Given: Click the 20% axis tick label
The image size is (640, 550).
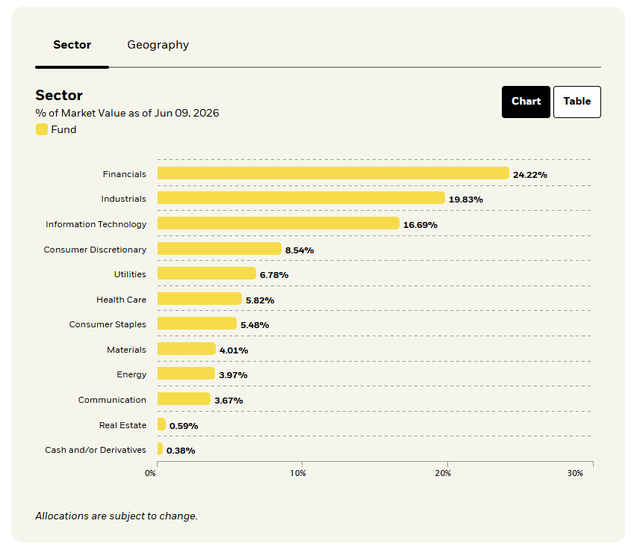Looking at the screenshot, I should pyautogui.click(x=443, y=473).
